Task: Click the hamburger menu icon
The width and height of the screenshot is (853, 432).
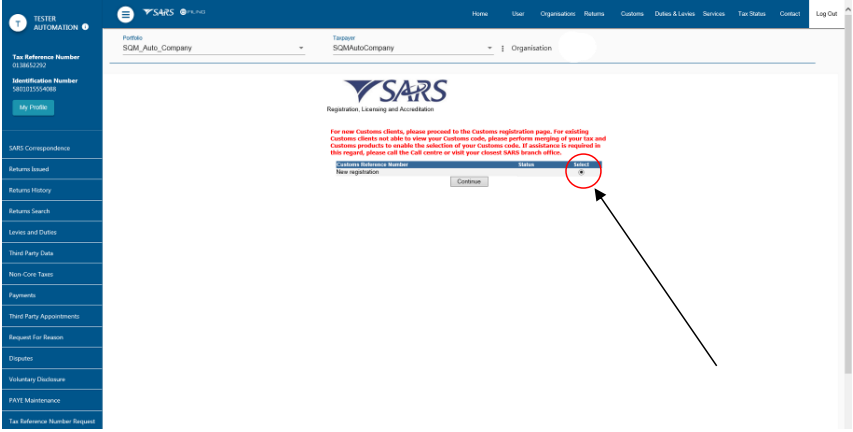Action: click(125, 13)
